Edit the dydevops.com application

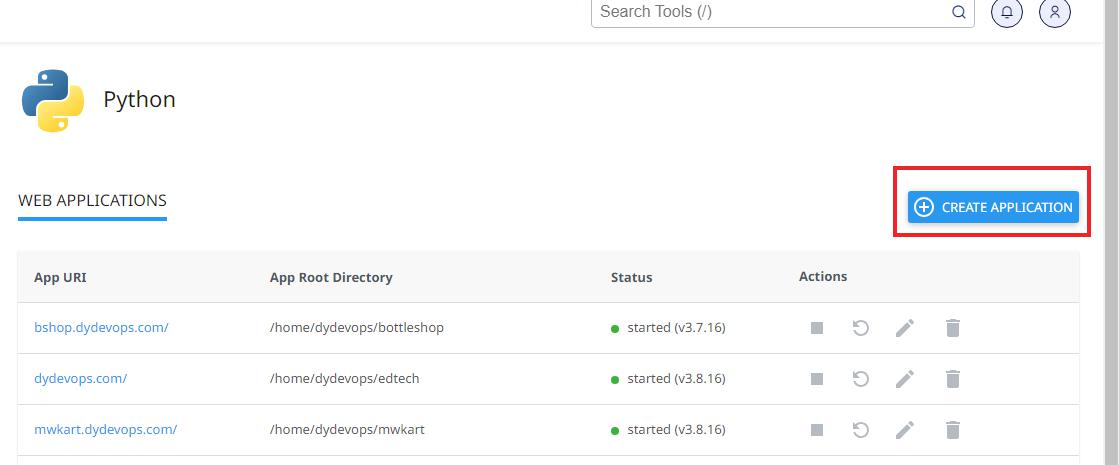pos(905,379)
